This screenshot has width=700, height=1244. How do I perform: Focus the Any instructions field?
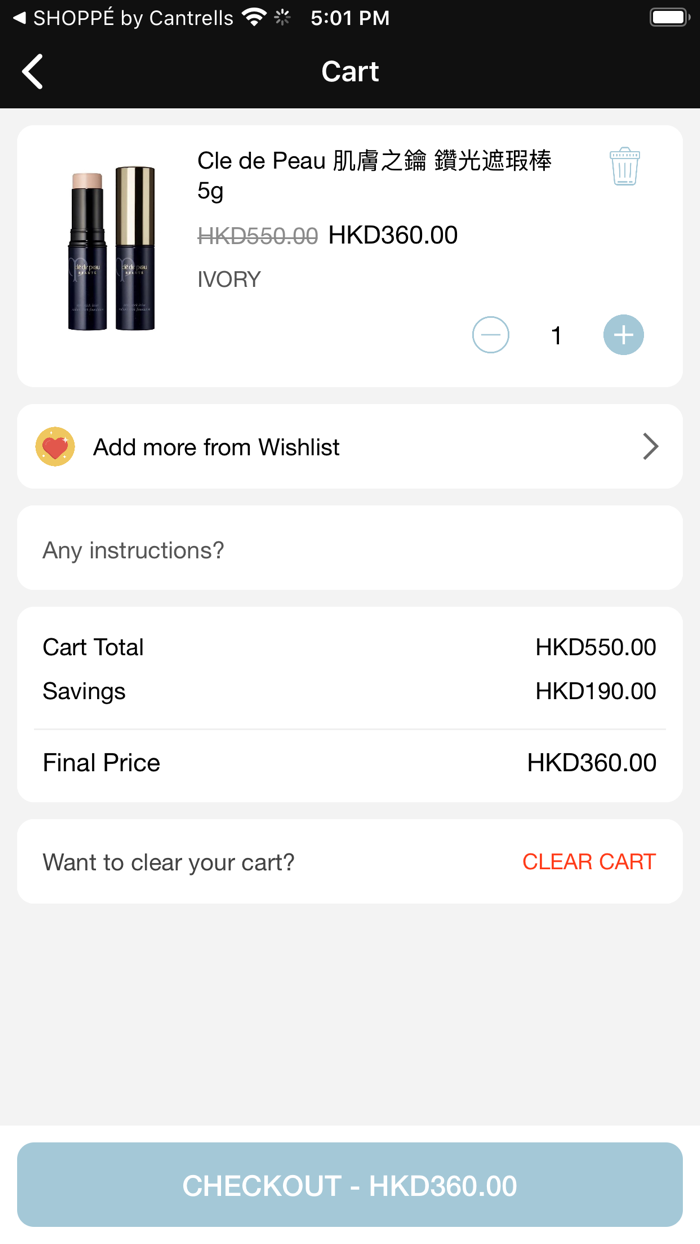point(349,550)
